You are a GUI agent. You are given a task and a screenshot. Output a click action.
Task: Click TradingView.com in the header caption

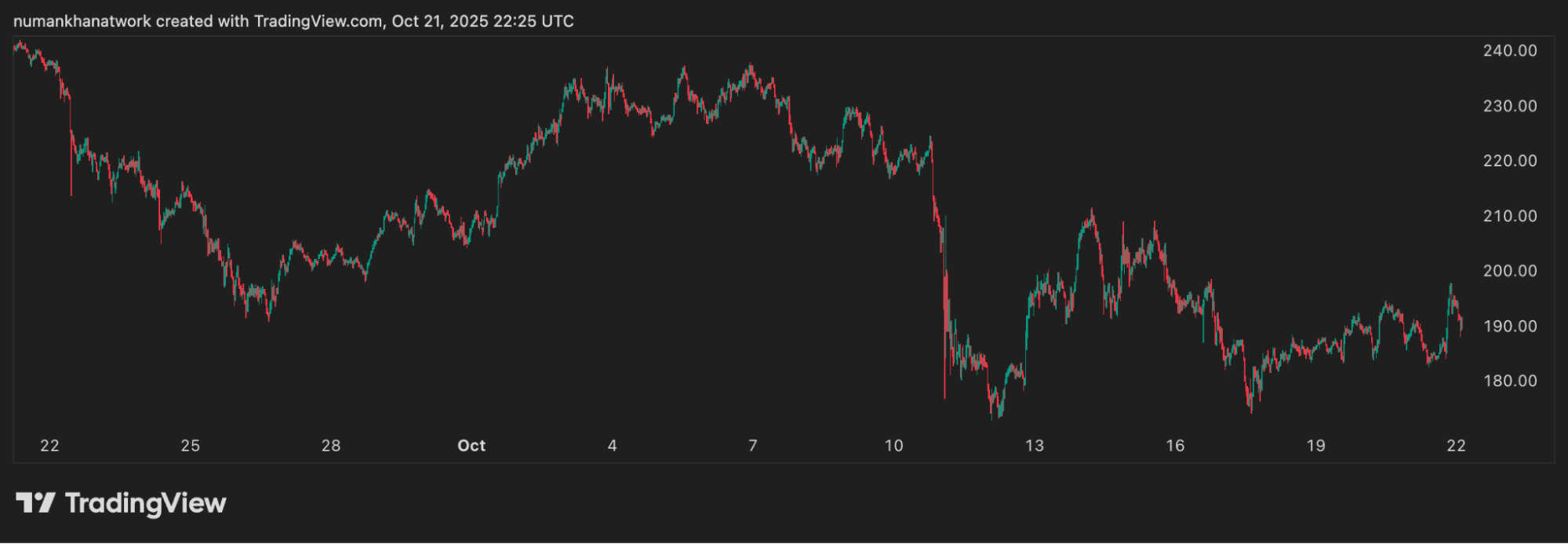click(x=318, y=21)
